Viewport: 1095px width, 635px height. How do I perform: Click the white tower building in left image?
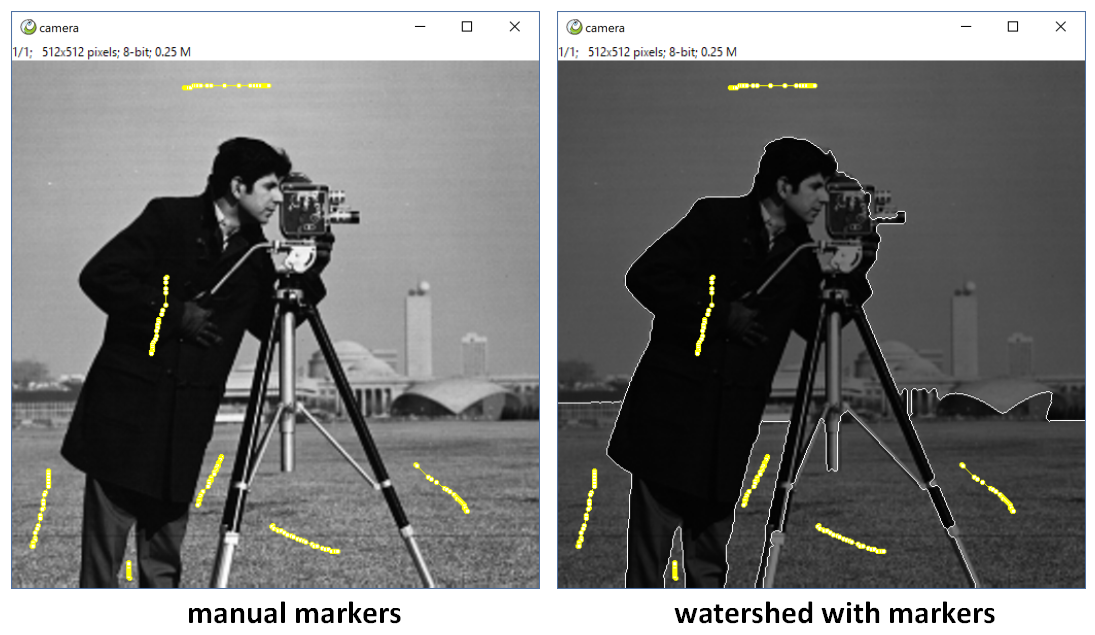(x=418, y=331)
